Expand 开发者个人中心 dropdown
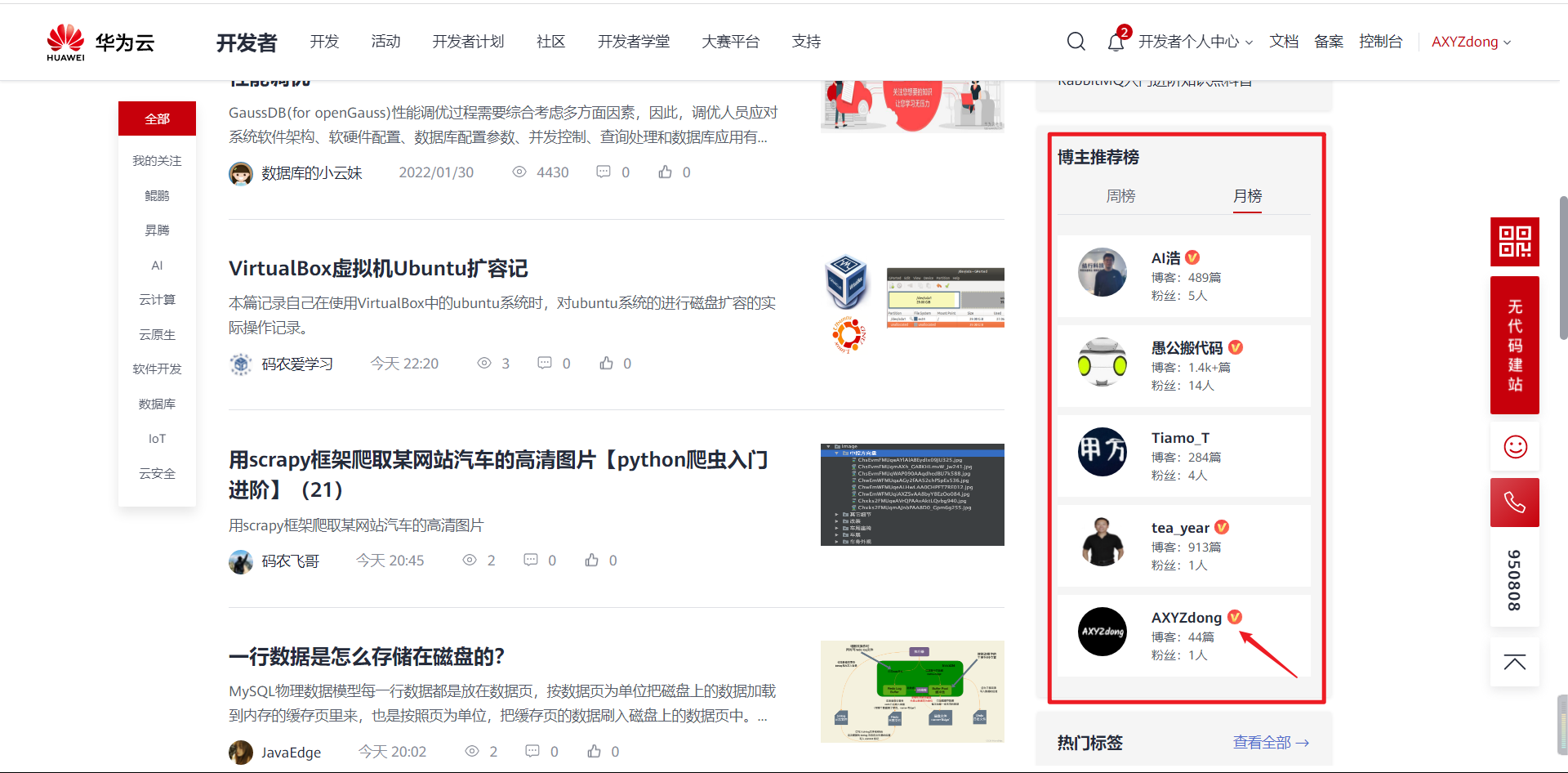The height and width of the screenshot is (773, 1568). (1196, 42)
